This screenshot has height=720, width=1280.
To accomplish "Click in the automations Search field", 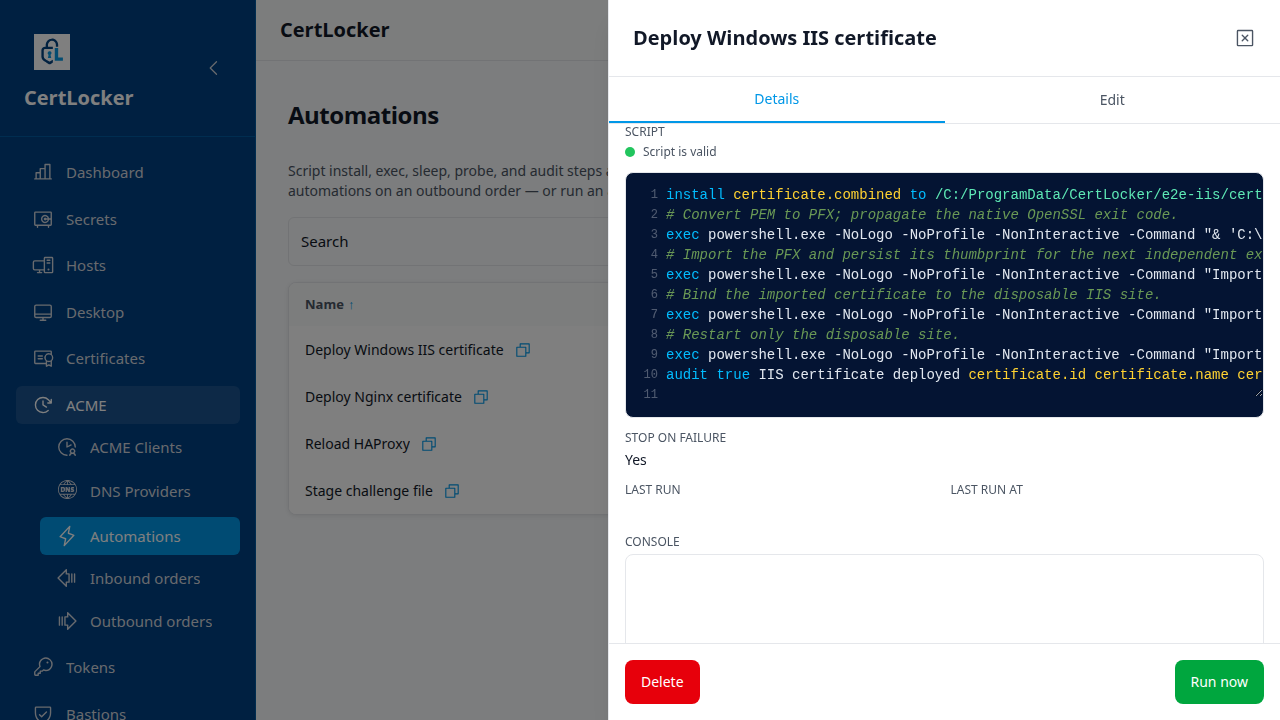I will tap(448, 241).
